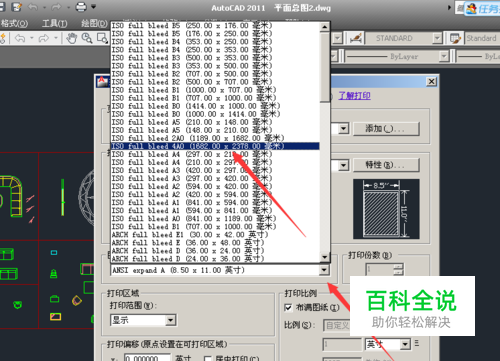This screenshot has width=500, height=361.
Task: Click the QQ penguin 任务 icon
Action: pos(471,8)
